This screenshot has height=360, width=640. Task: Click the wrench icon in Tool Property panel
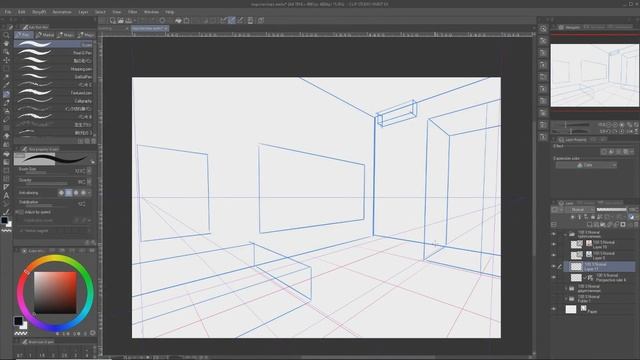click(x=93, y=242)
